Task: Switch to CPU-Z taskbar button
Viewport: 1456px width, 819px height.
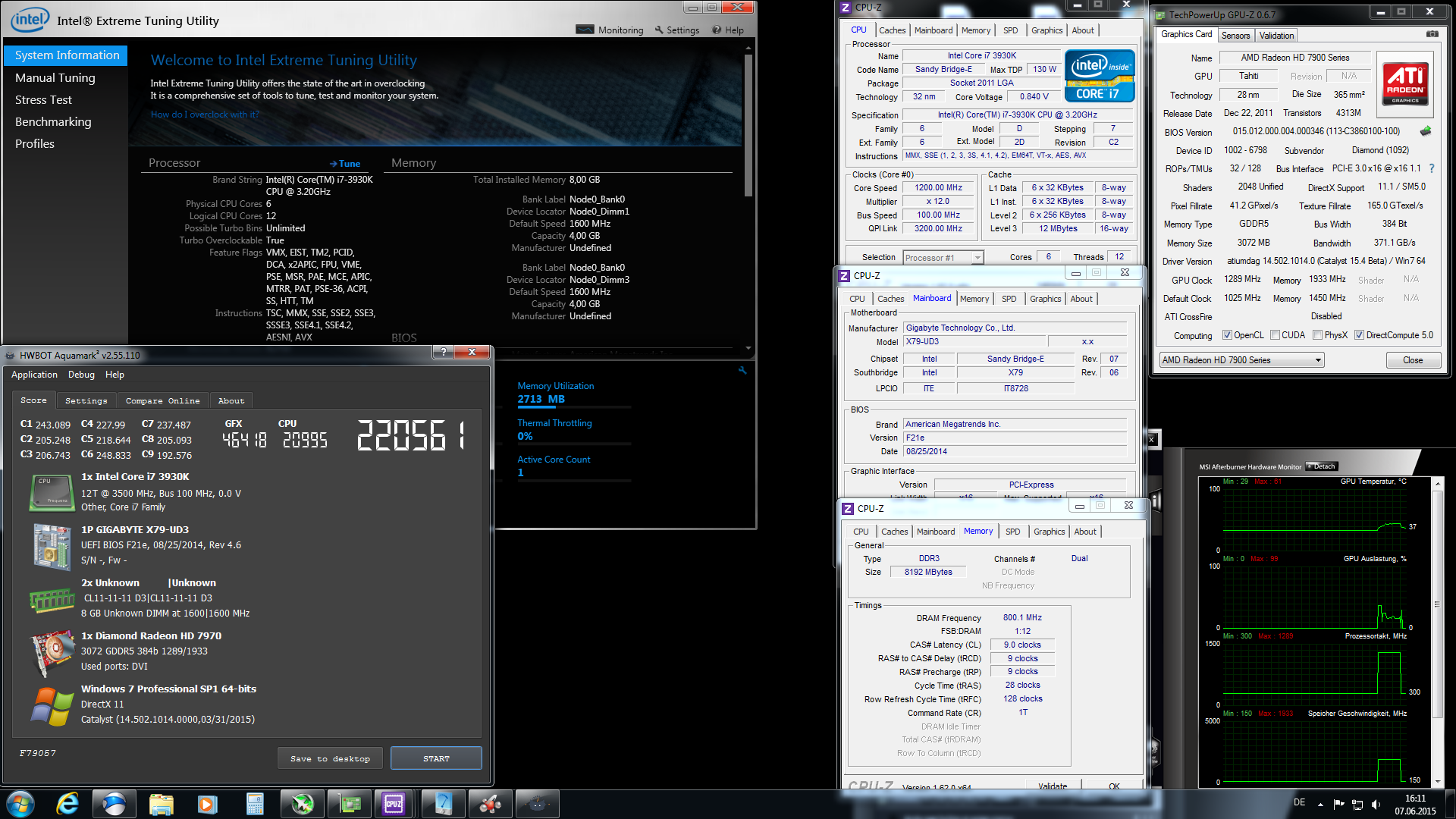Action: click(394, 804)
